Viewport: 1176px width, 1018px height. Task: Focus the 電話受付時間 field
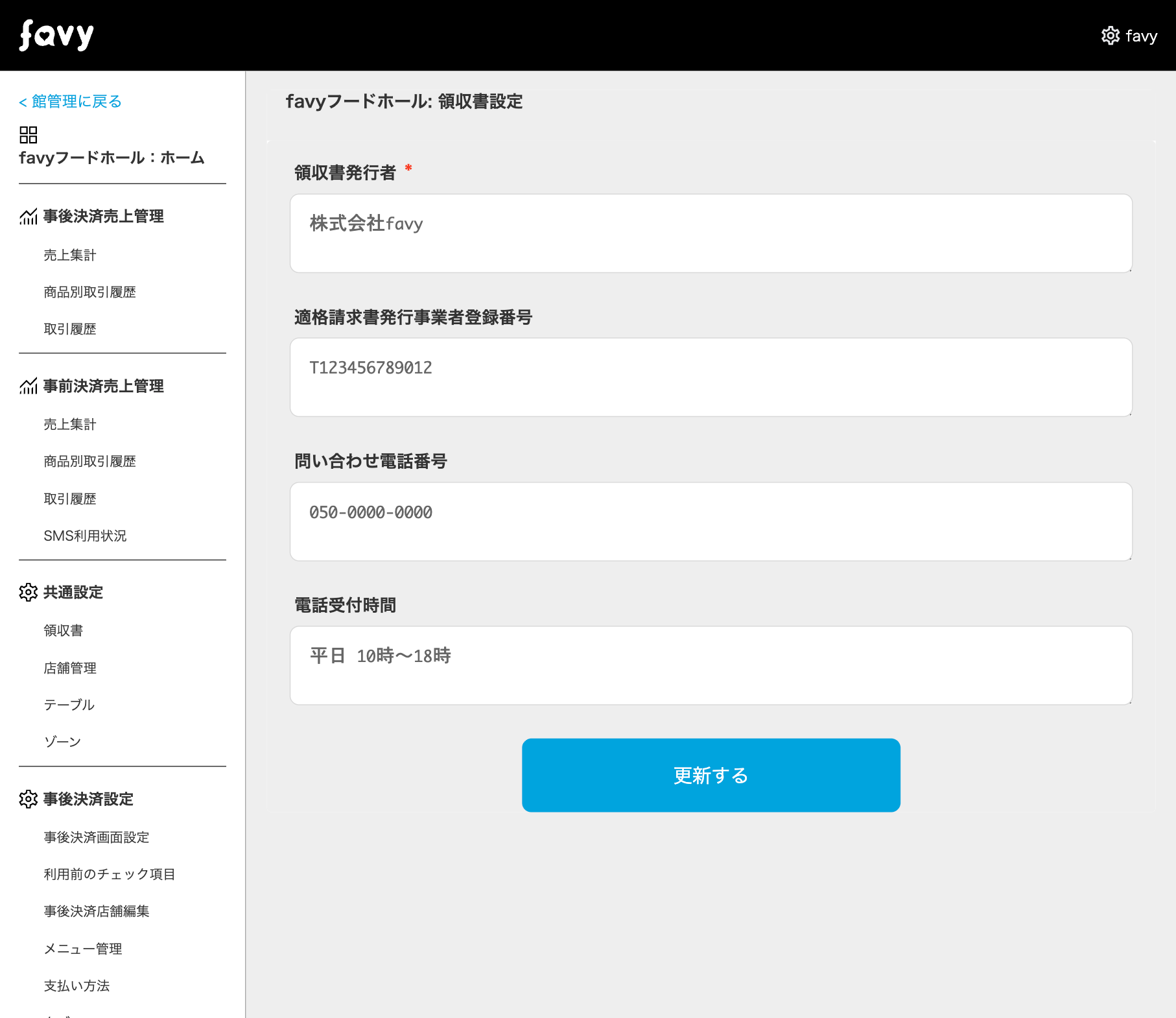pos(711,666)
